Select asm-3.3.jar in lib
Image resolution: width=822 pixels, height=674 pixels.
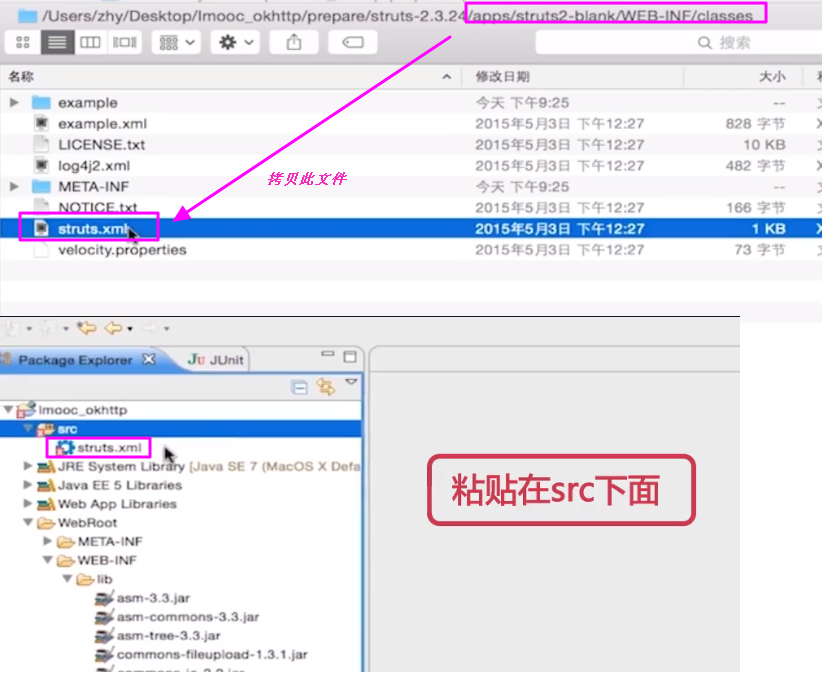153,598
